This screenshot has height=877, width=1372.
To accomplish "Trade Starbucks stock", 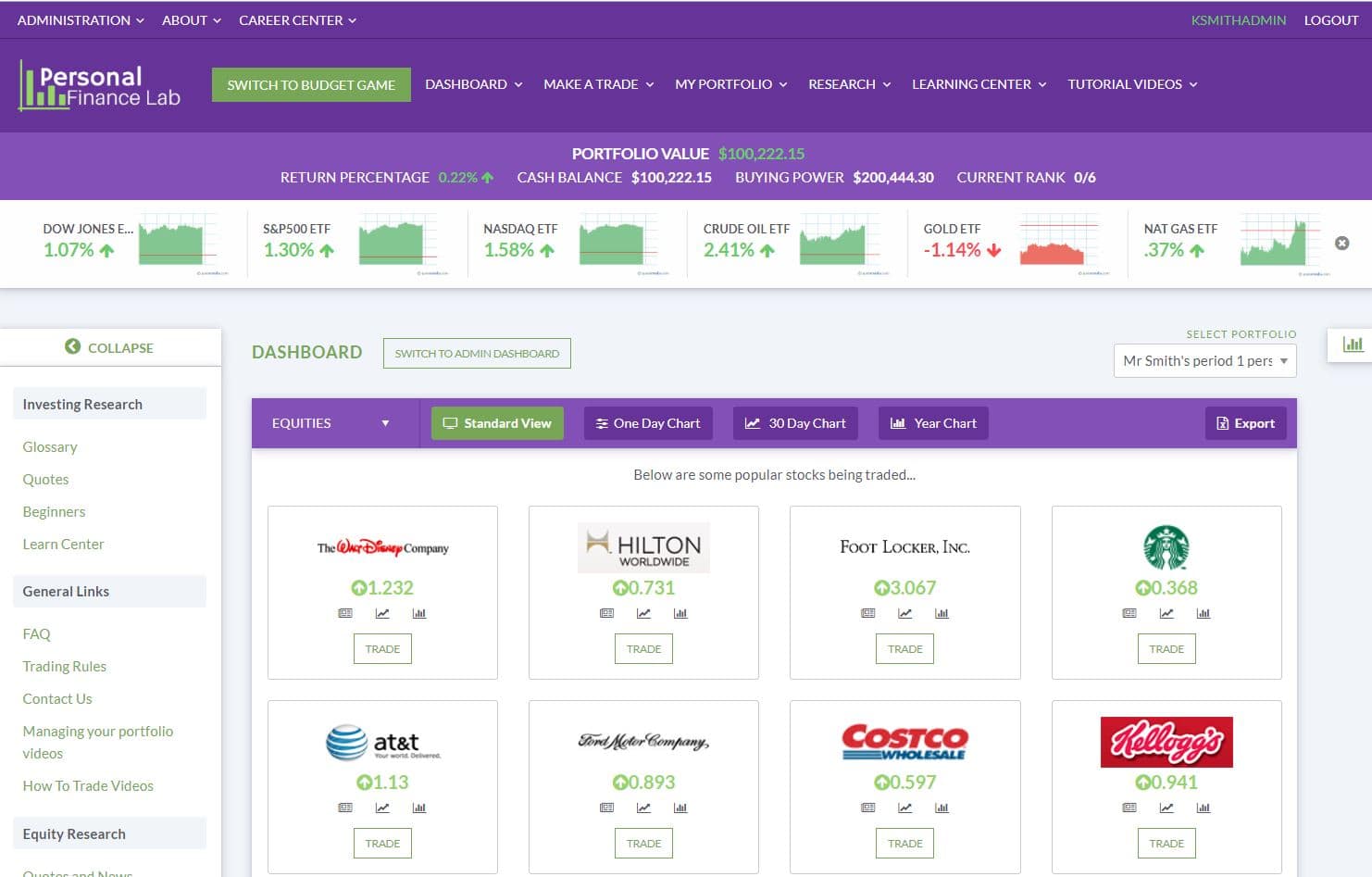I will click(1166, 649).
